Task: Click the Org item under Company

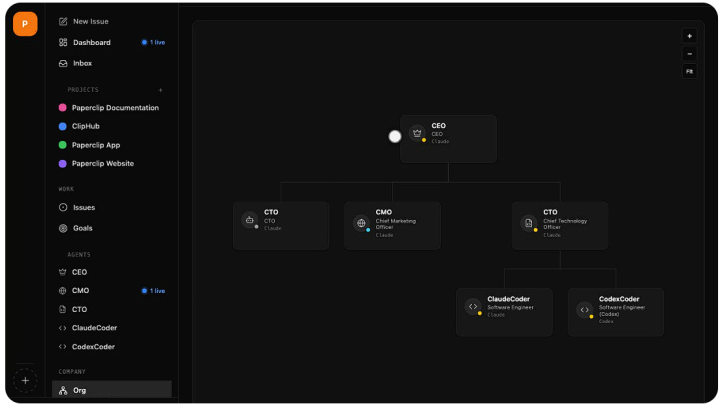Action: tap(79, 390)
